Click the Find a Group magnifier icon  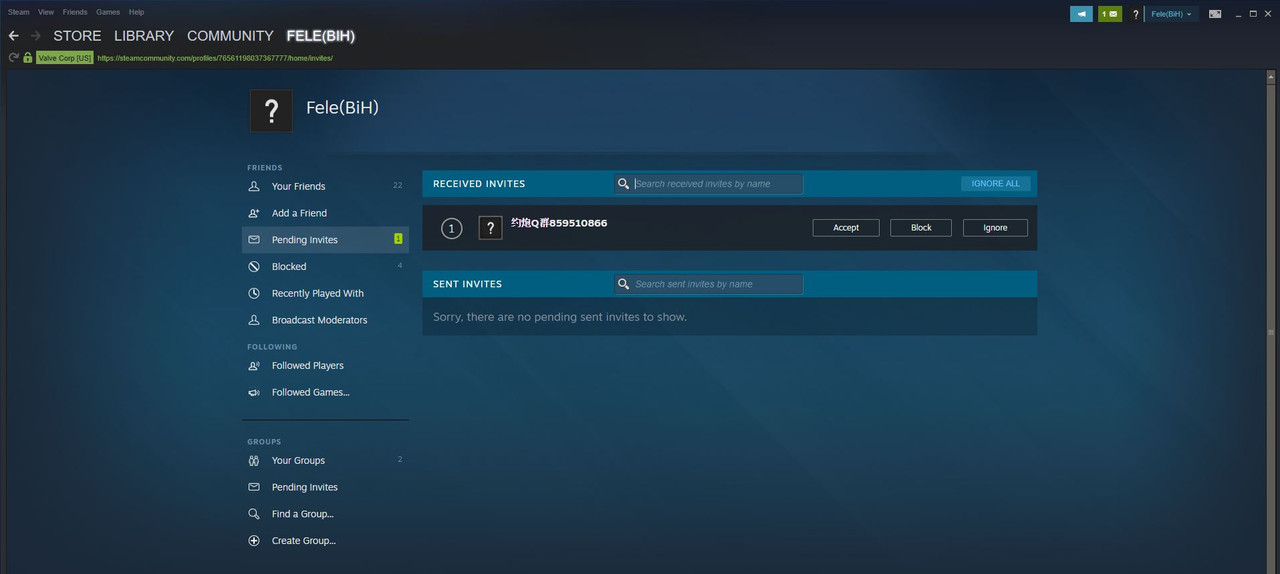(x=254, y=514)
